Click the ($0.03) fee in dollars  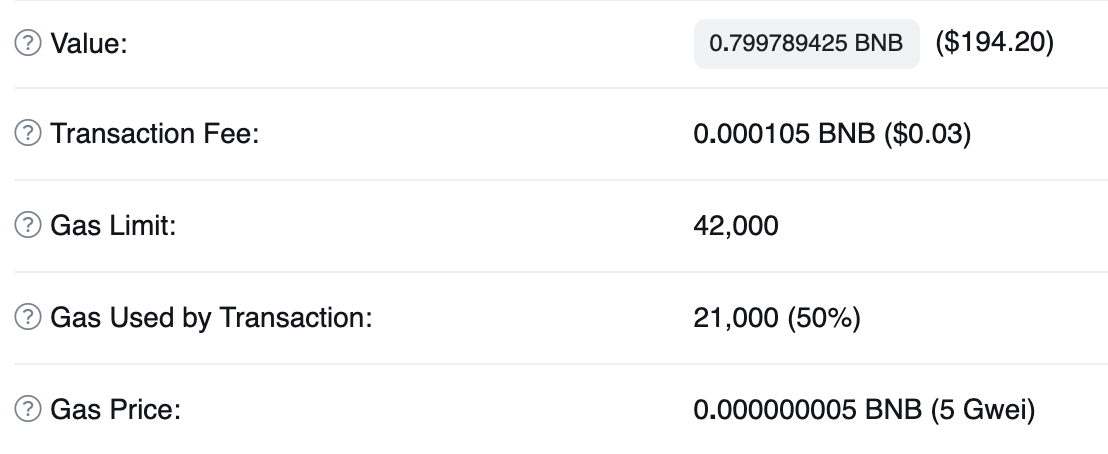(927, 134)
